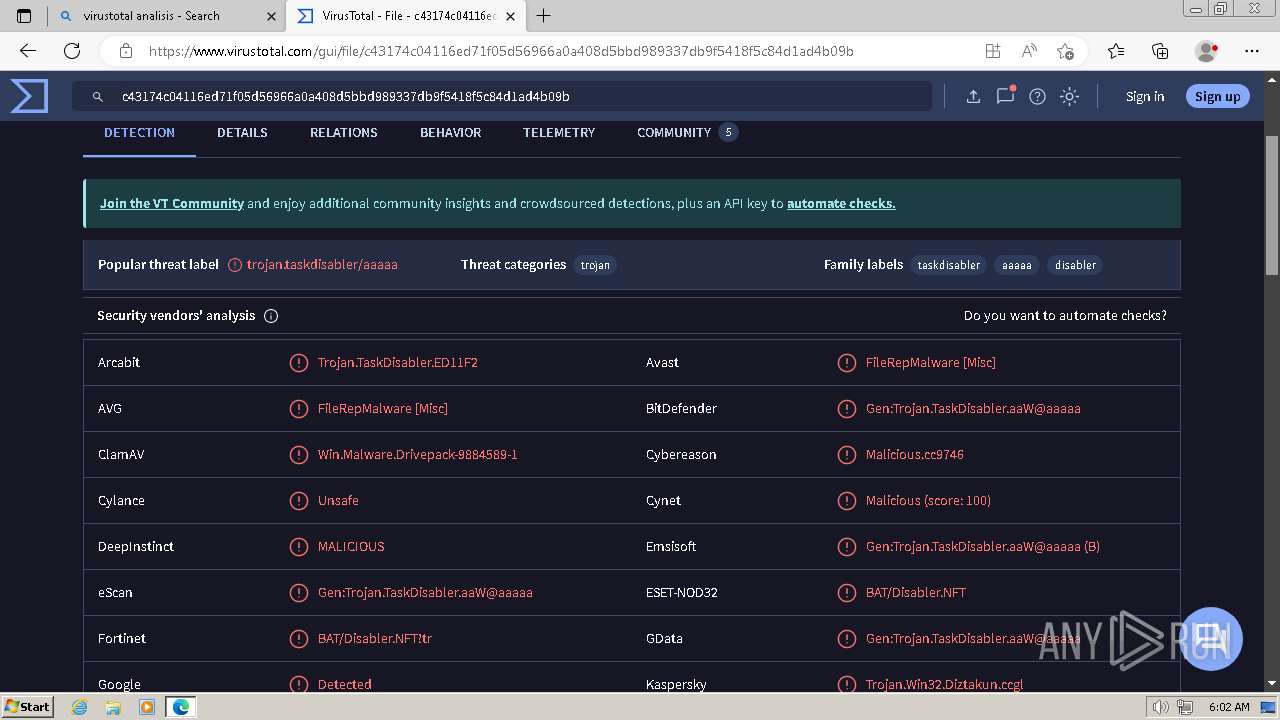The width and height of the screenshot is (1280, 720).
Task: Follow the Join the VT Community link
Action: pos(172,204)
